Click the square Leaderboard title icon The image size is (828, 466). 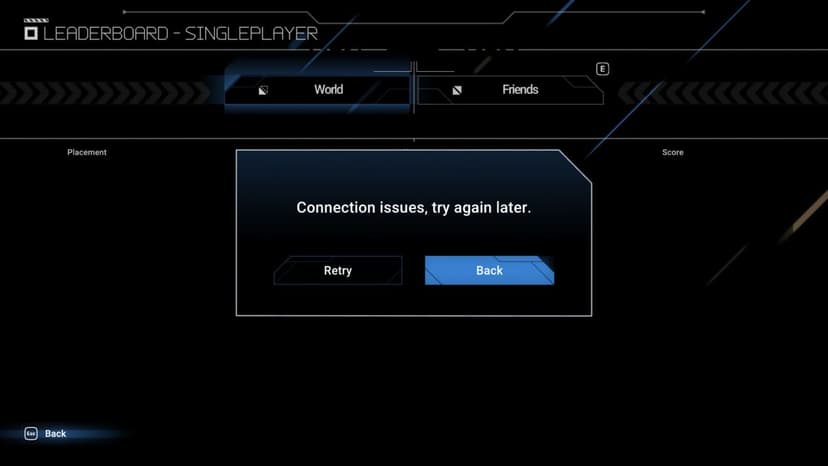click(31, 34)
